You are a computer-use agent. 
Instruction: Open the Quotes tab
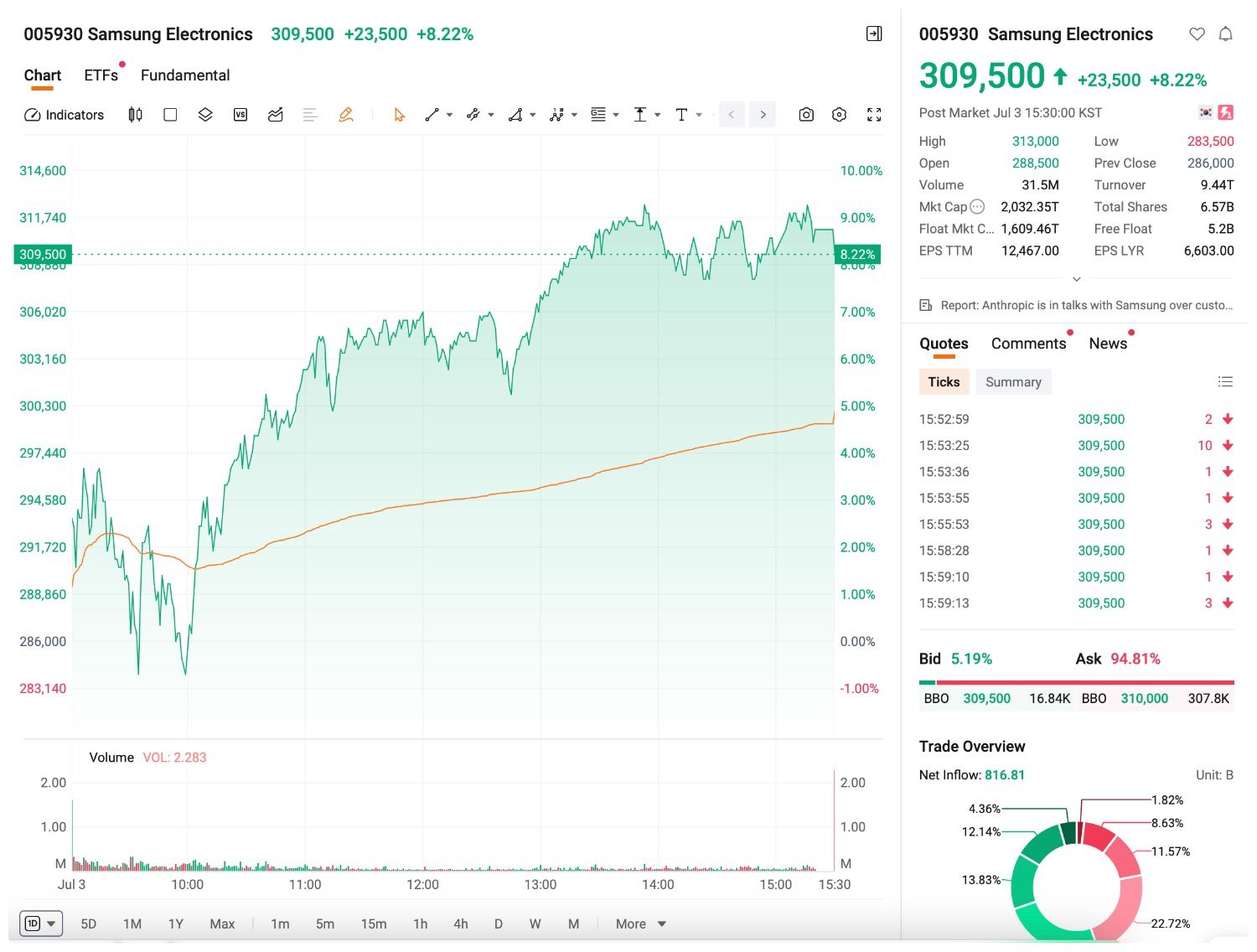pos(944,344)
